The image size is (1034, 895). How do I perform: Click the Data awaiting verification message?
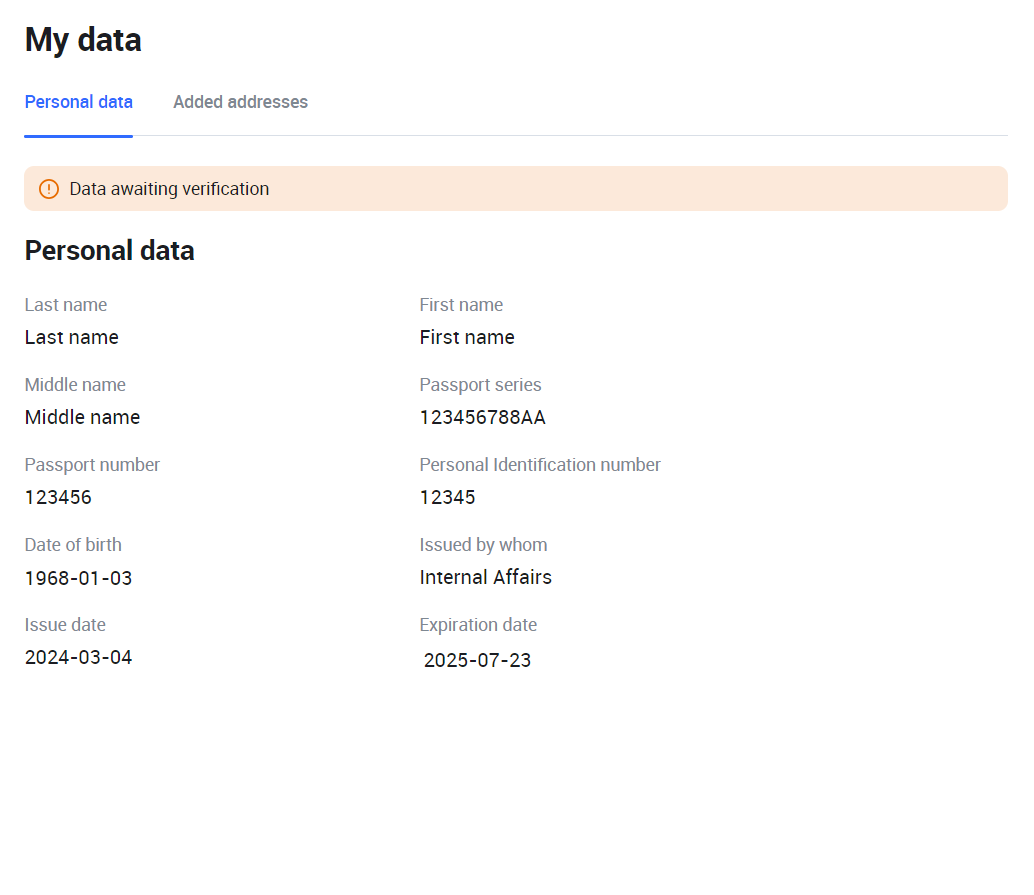[169, 189]
